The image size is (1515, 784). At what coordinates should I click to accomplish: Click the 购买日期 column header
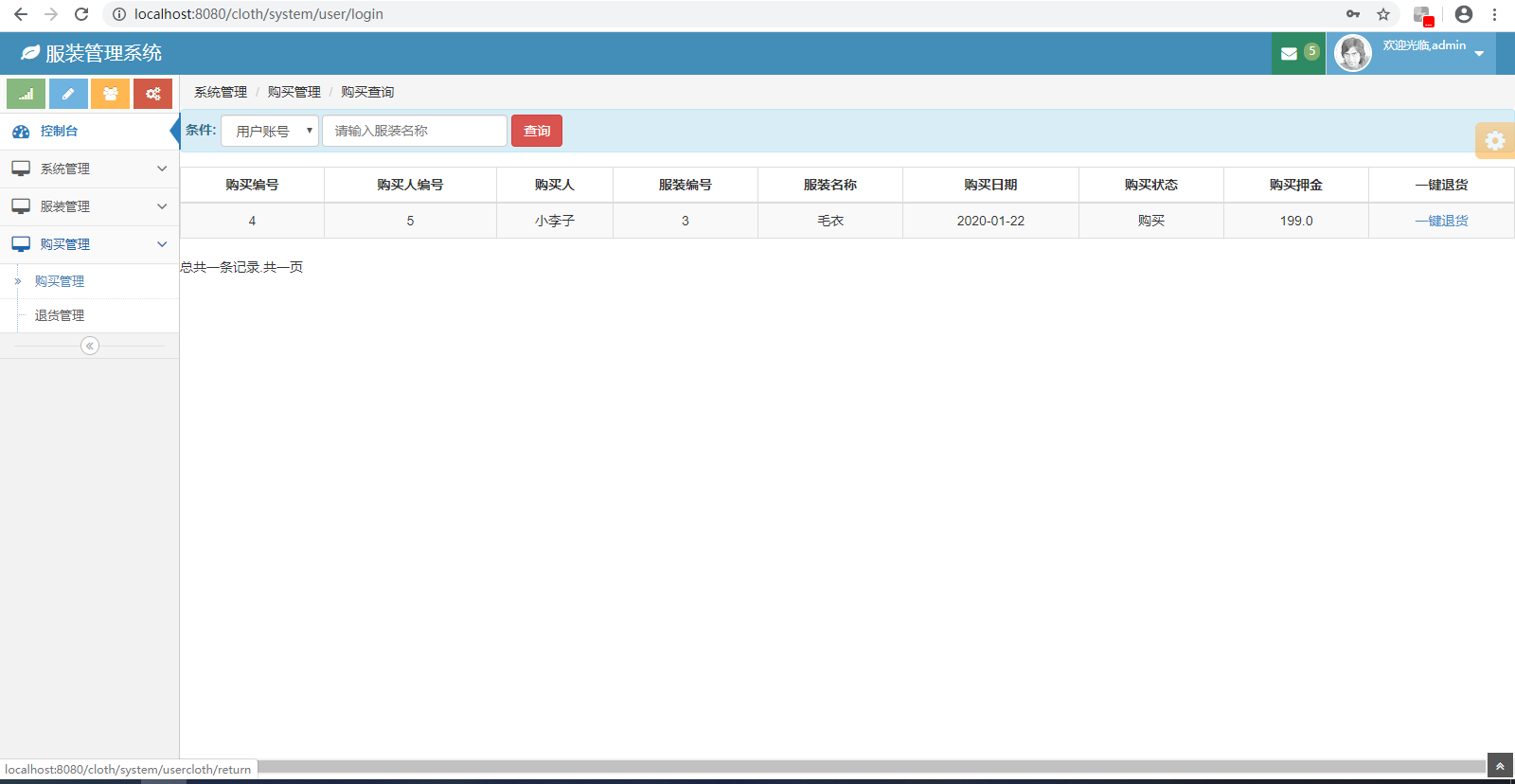click(x=990, y=185)
